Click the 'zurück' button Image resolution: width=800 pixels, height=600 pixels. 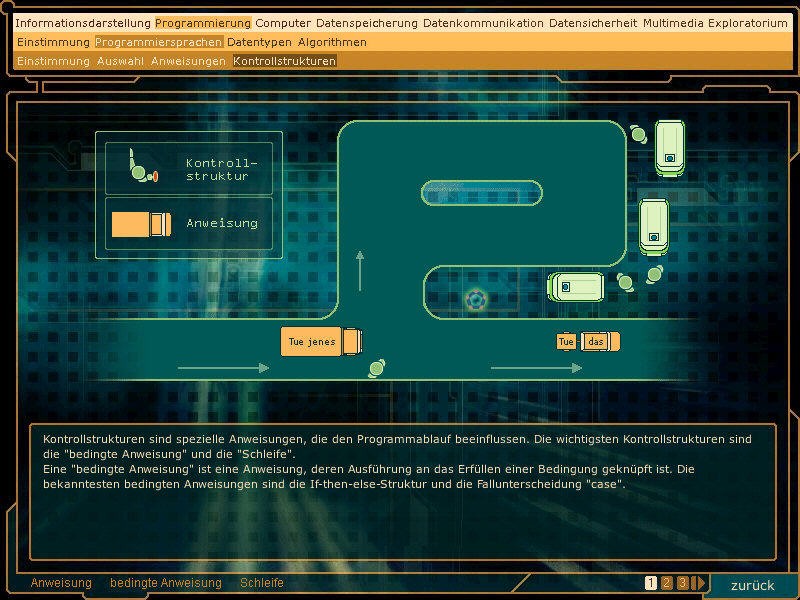(x=752, y=585)
